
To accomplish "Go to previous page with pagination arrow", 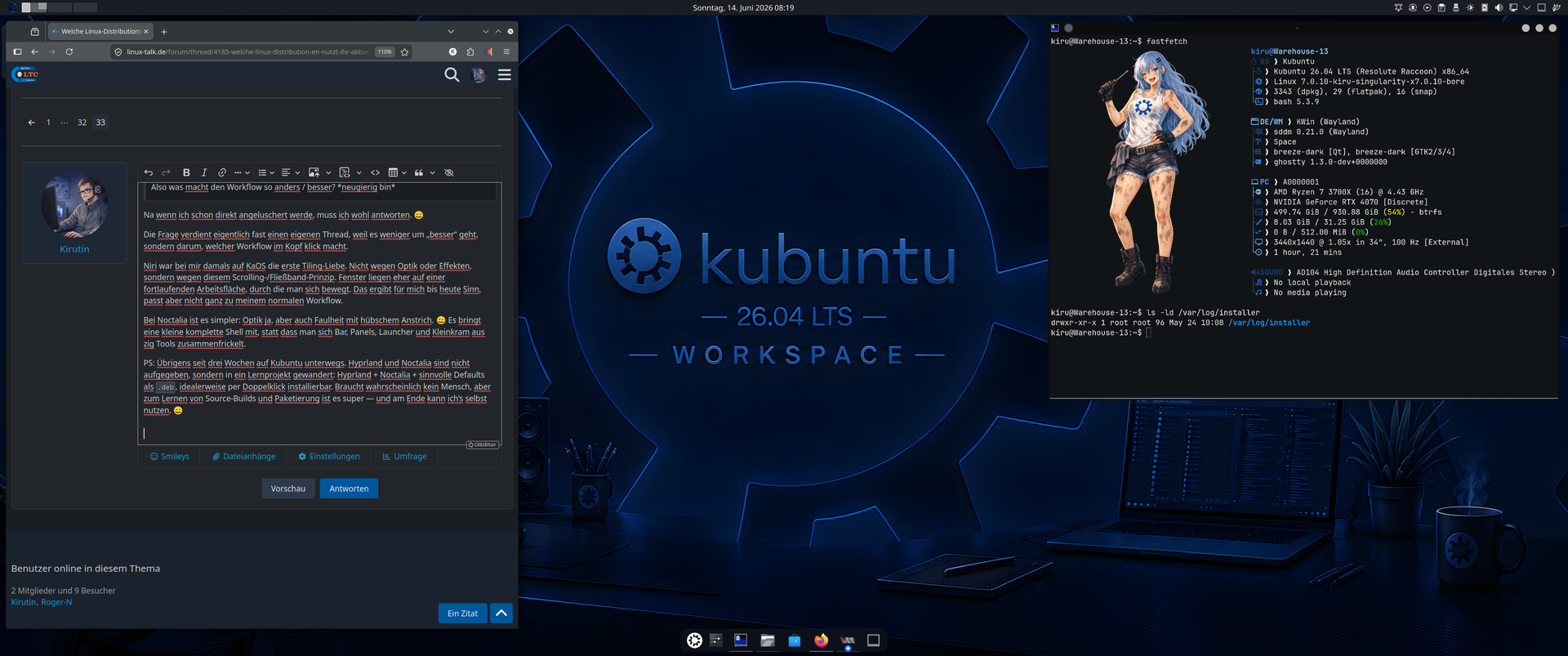I will pos(31,123).
